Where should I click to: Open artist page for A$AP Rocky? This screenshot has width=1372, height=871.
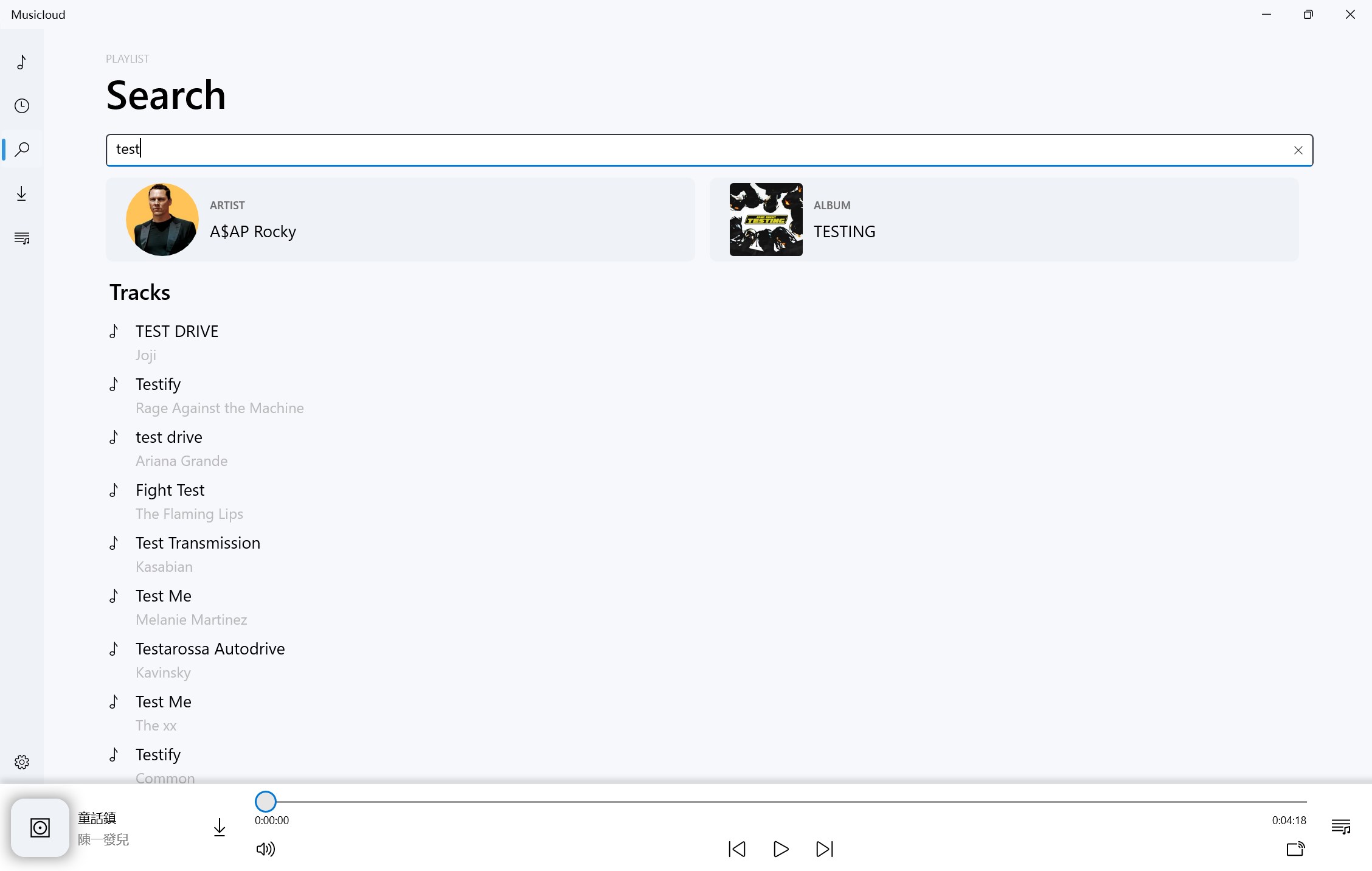click(x=400, y=220)
